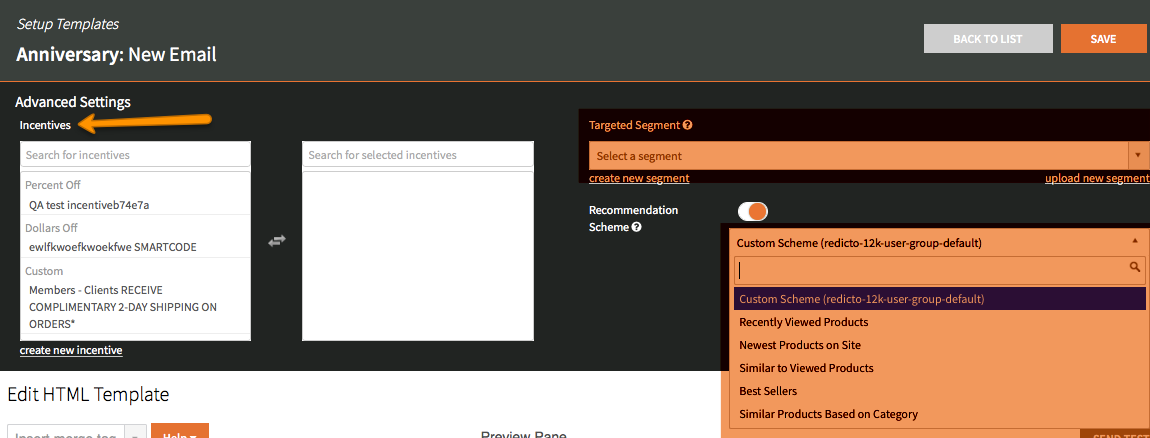Image resolution: width=1150 pixels, height=438 pixels.
Task: Click the BACK TO LIST button
Action: 988,39
